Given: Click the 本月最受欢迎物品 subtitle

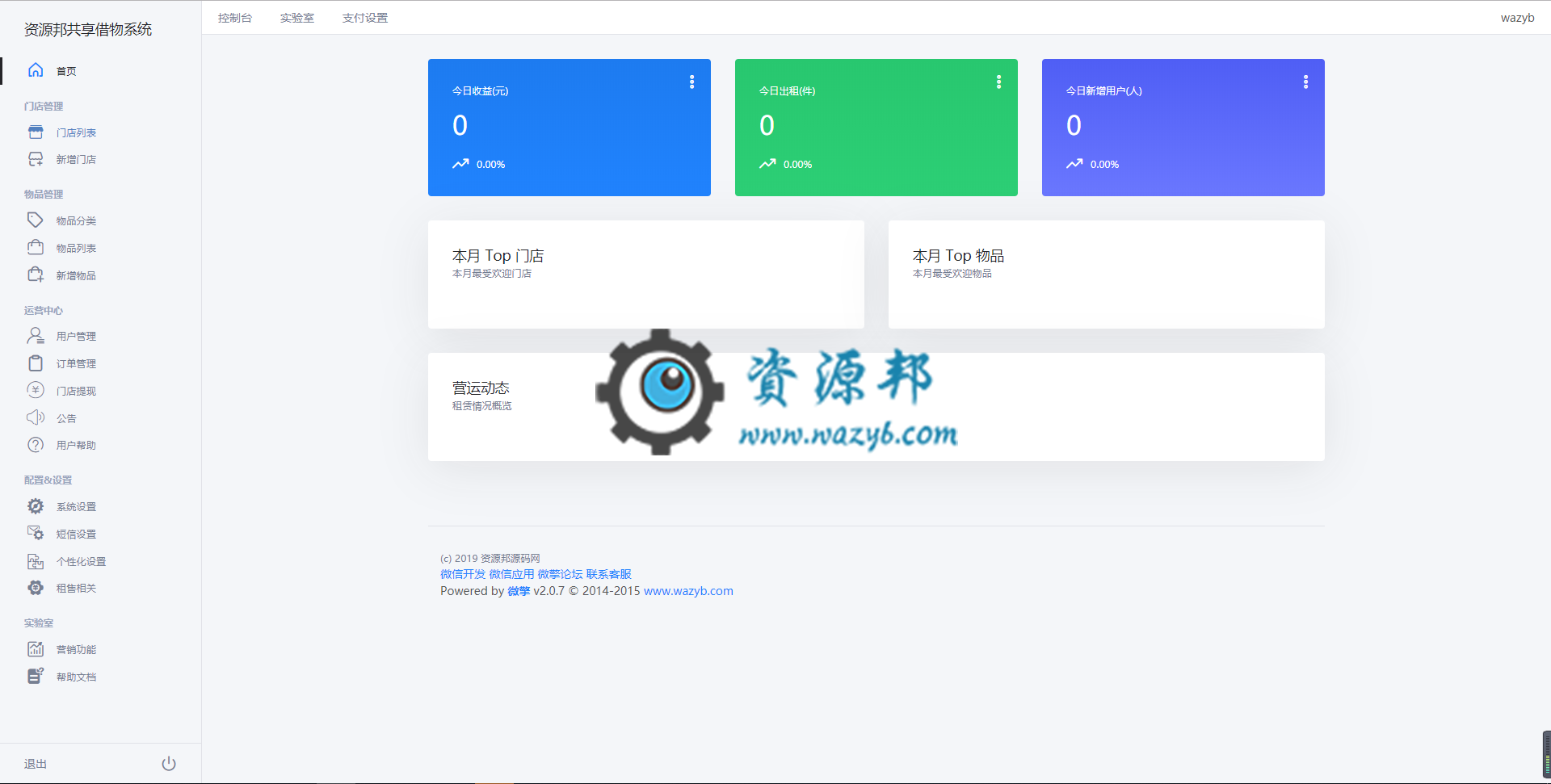Looking at the screenshot, I should click(x=952, y=274).
